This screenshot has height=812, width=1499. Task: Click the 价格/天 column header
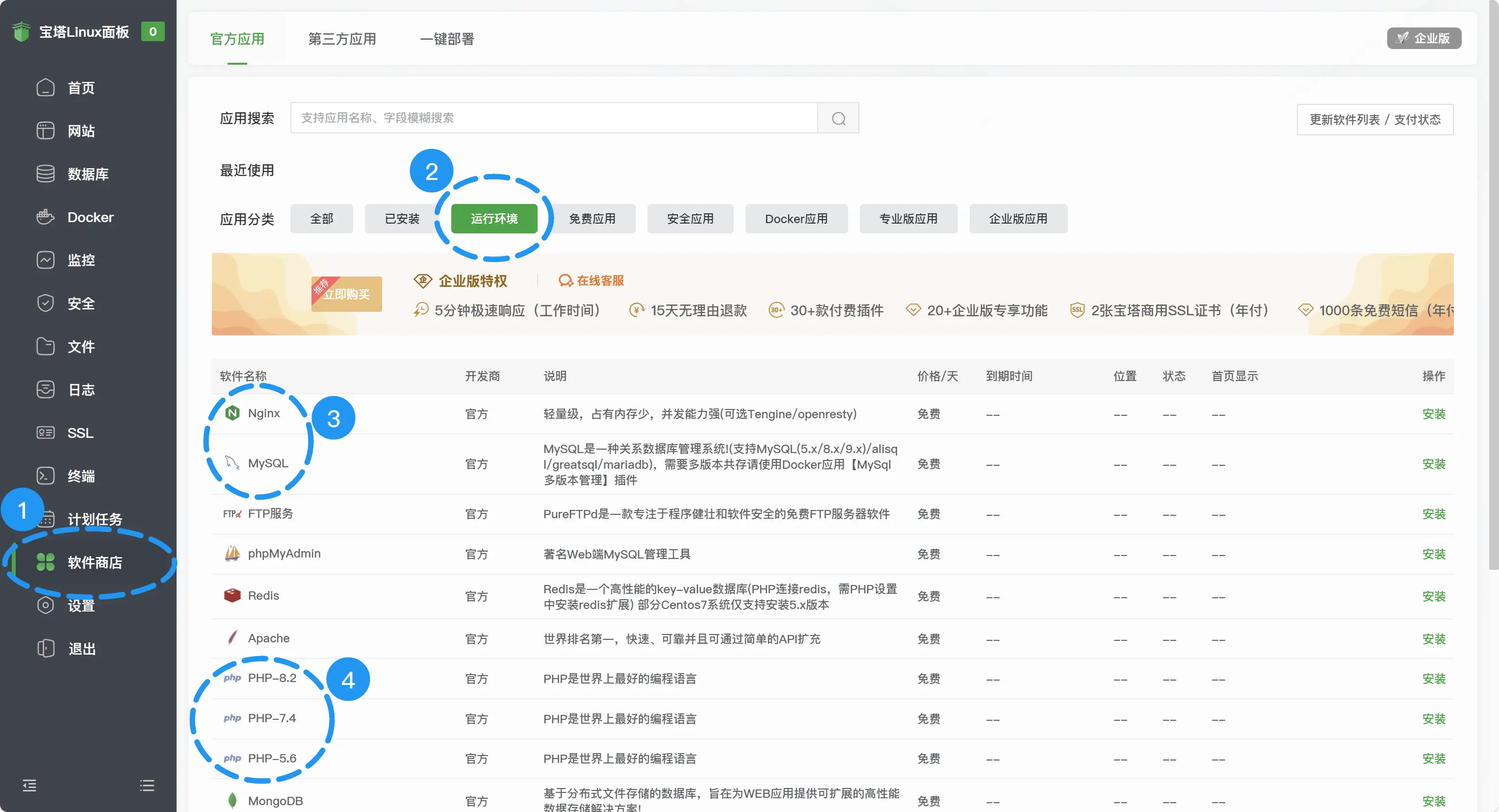937,376
